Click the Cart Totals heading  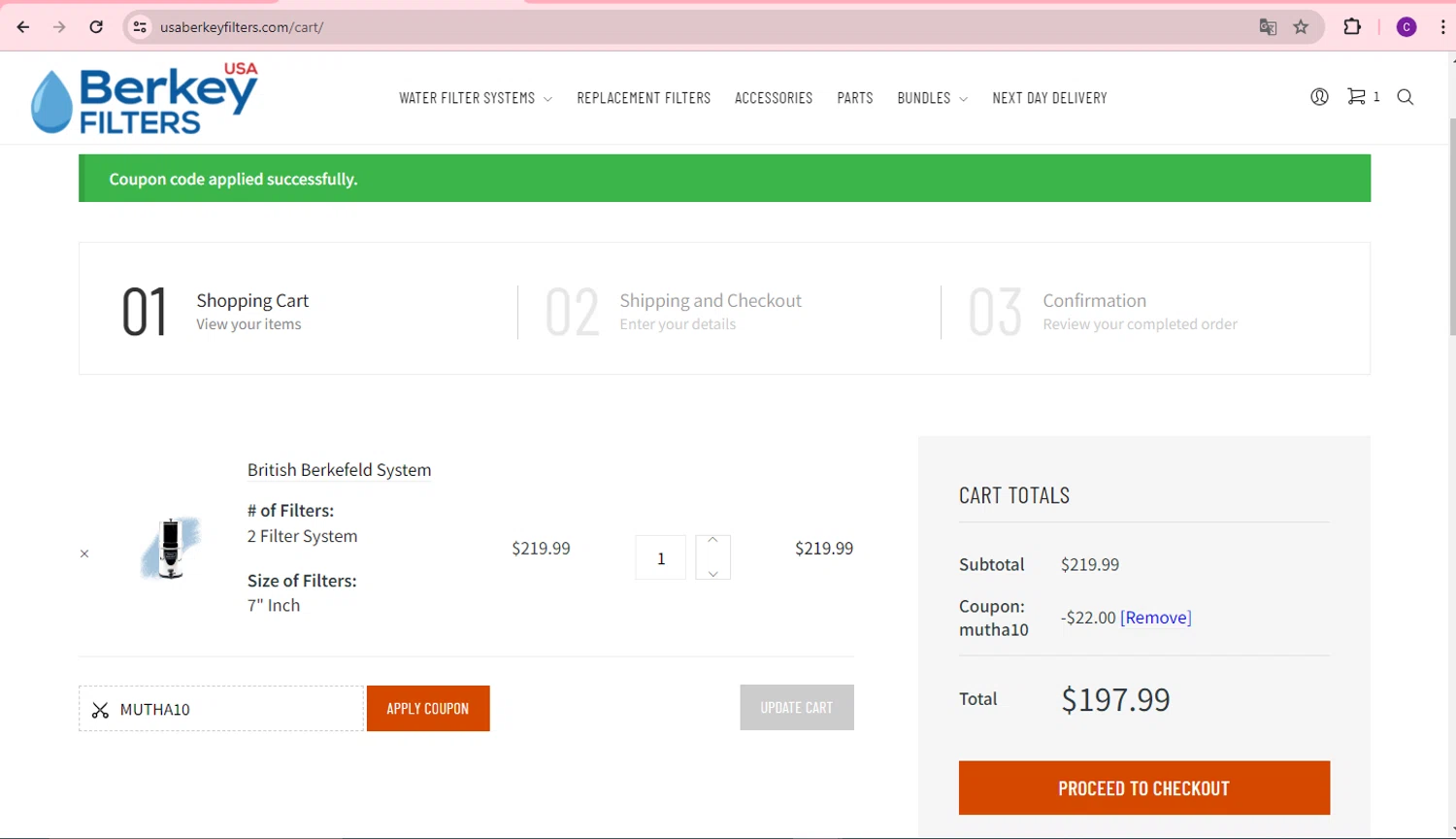pos(1014,495)
